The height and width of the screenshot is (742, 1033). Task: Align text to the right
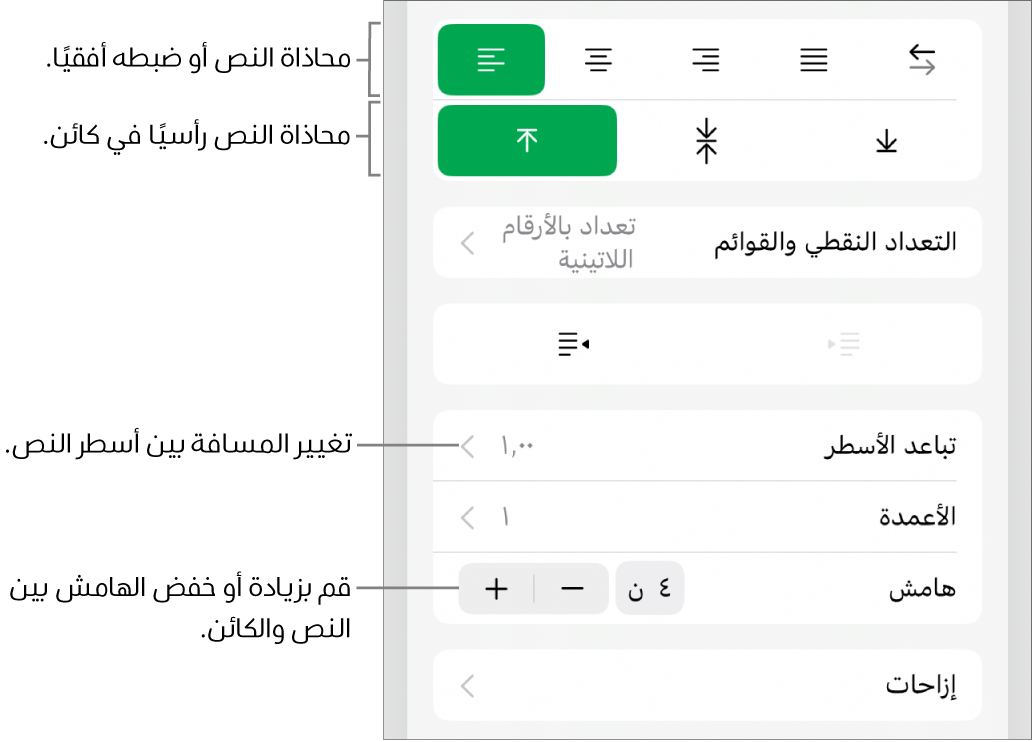coord(706,60)
